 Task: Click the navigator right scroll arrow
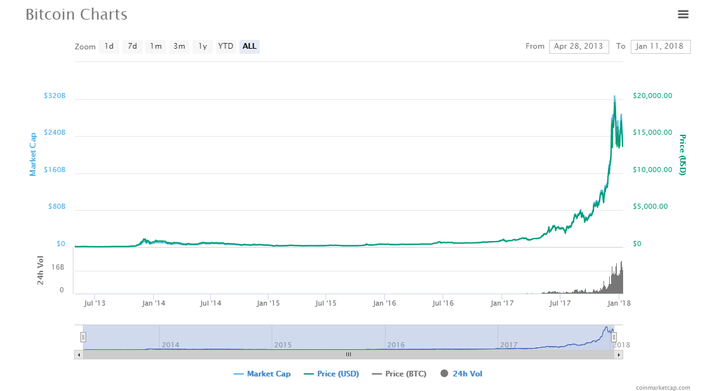point(619,355)
